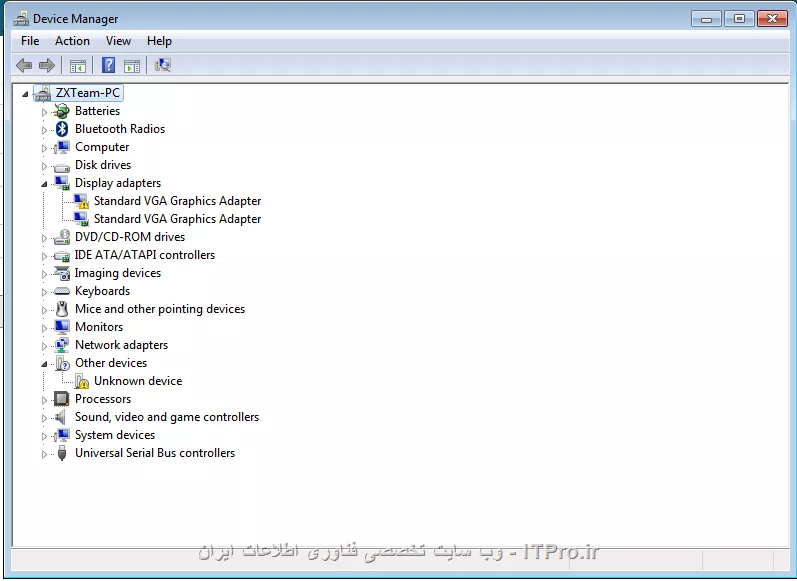Expand the Computer category arrow
Viewport: 797px width, 581px height.
pos(44,148)
